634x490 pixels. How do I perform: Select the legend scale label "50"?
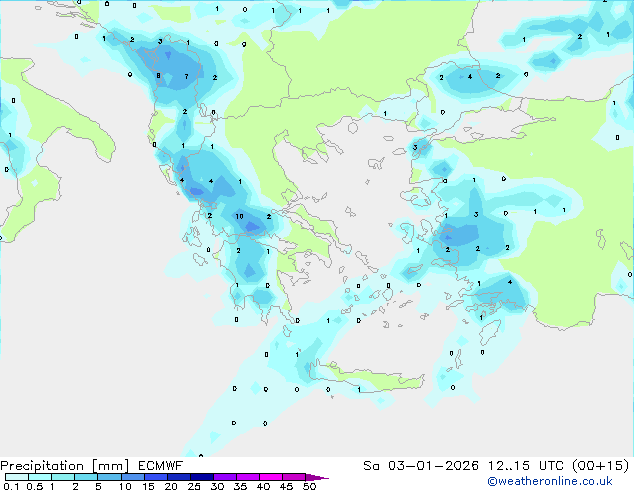310,486
